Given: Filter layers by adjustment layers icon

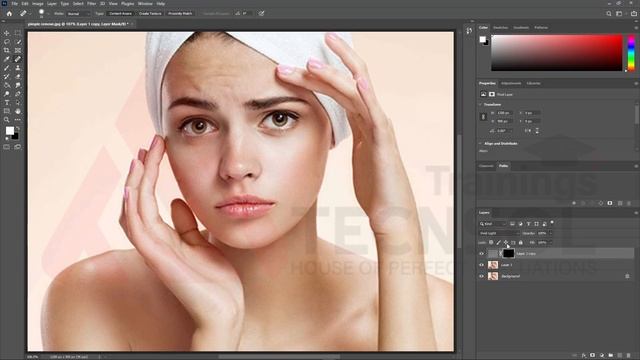Looking at the screenshot, I should click(520, 224).
